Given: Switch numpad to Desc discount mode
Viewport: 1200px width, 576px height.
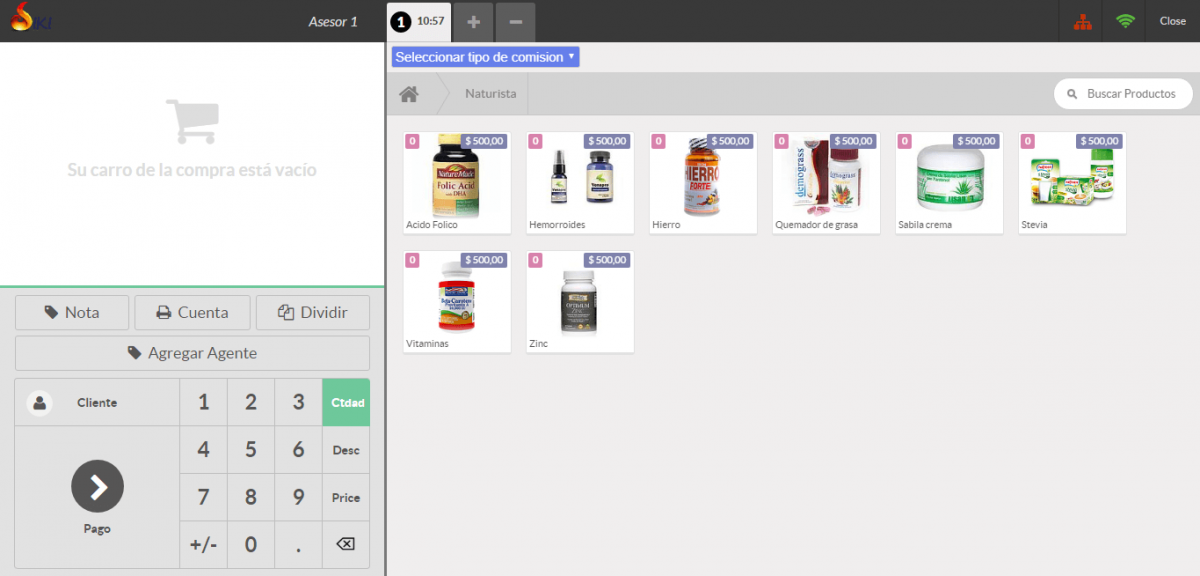Looking at the screenshot, I should [345, 450].
